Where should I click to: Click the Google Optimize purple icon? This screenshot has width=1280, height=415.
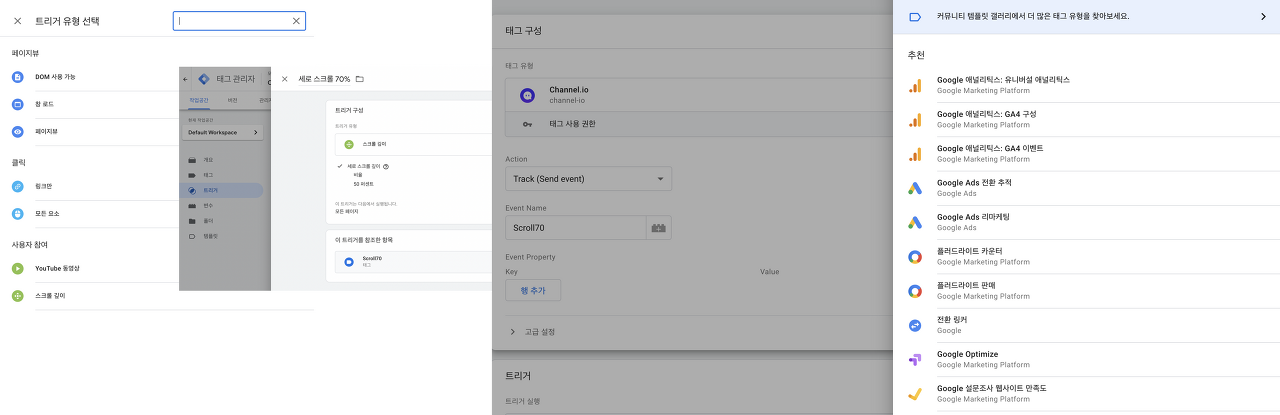[x=914, y=359]
